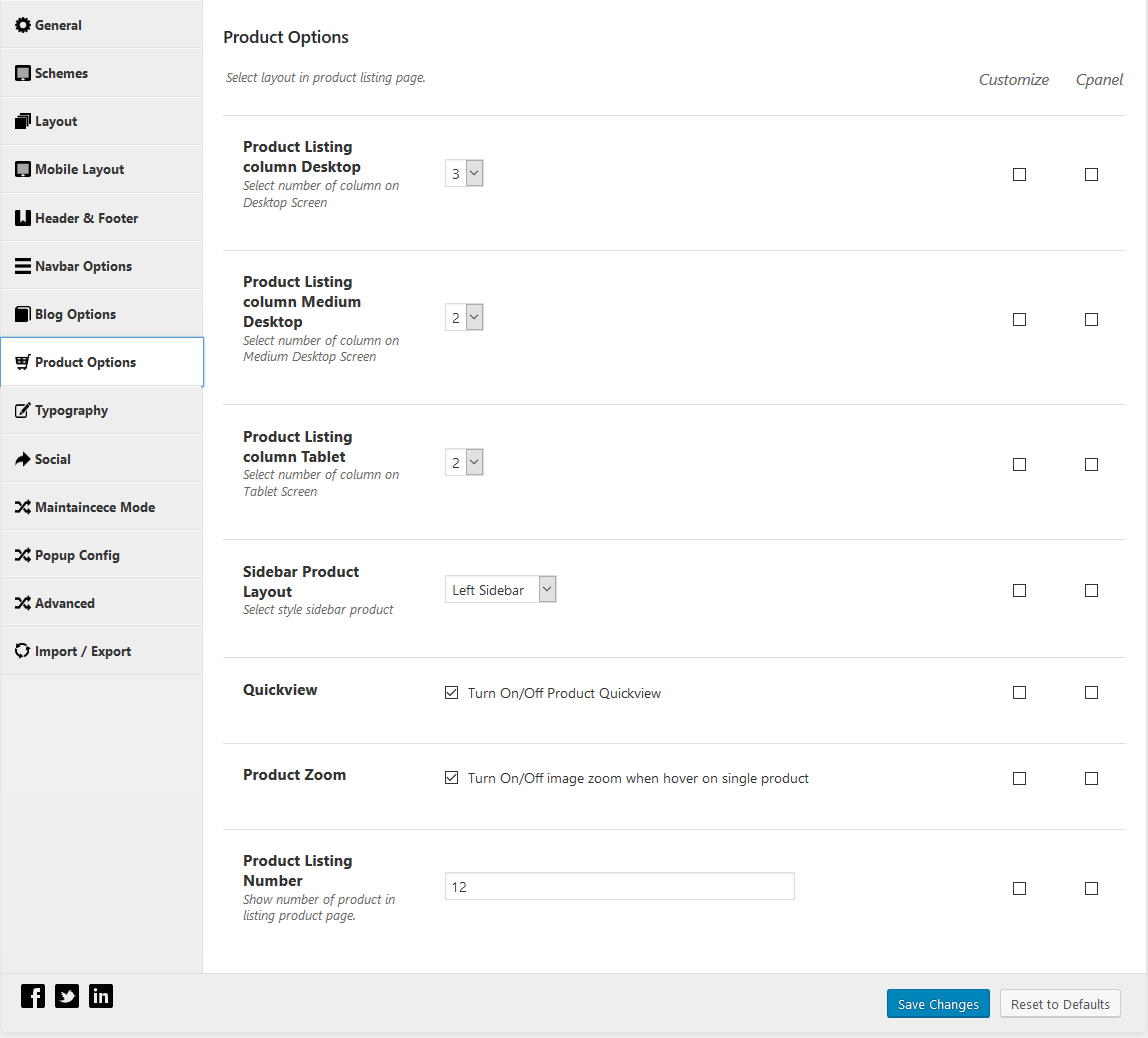
Task: Open Product Listing column Desktop dropdown
Action: pos(464,174)
